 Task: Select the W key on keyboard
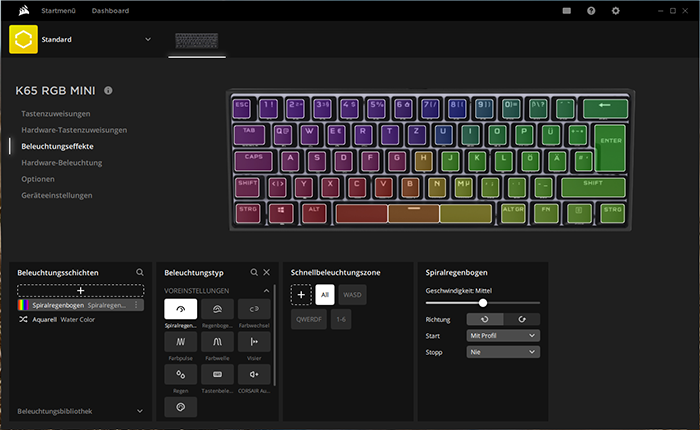[x=309, y=135]
